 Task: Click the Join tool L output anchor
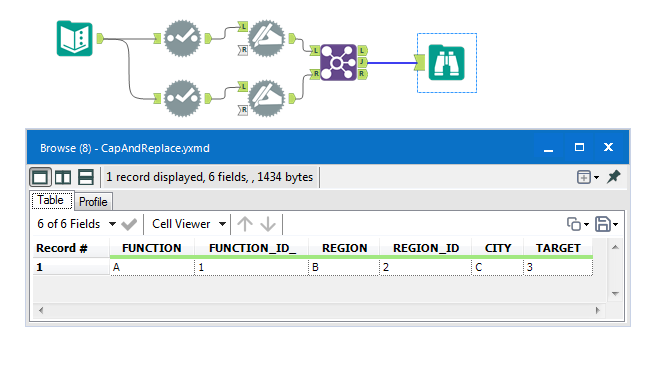[x=363, y=50]
